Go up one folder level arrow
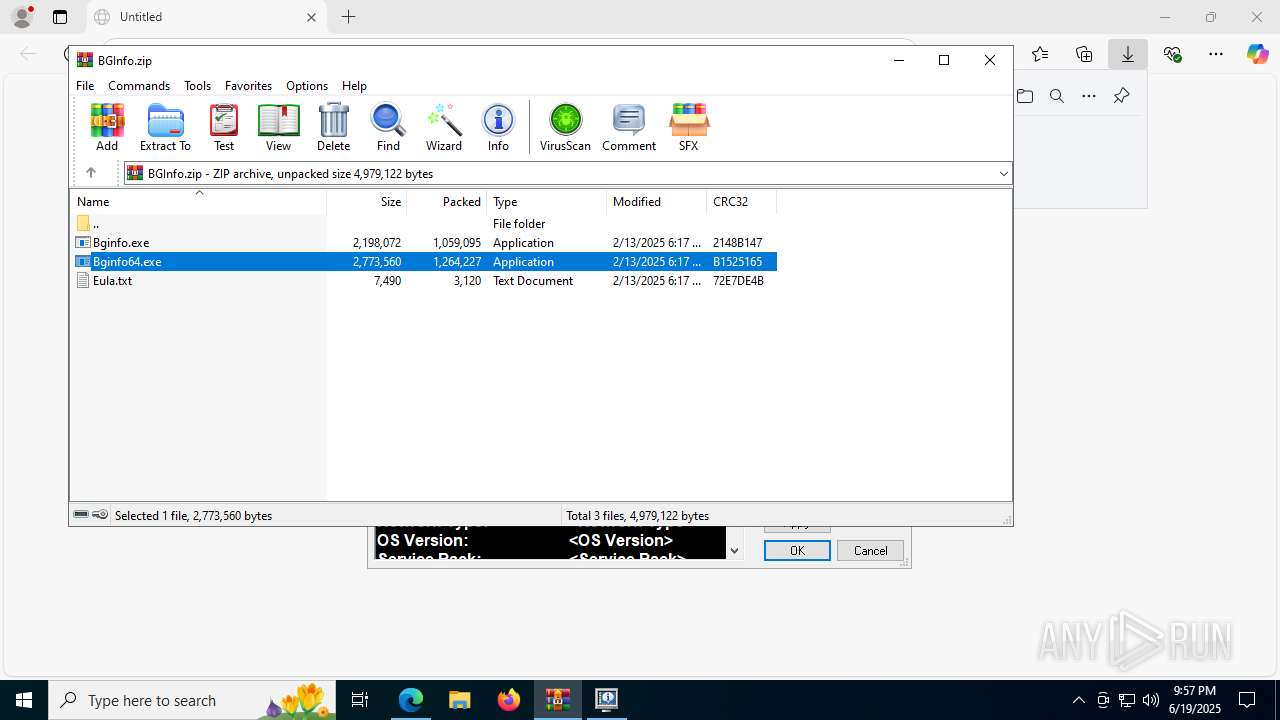Viewport: 1280px width, 720px height. [x=90, y=173]
